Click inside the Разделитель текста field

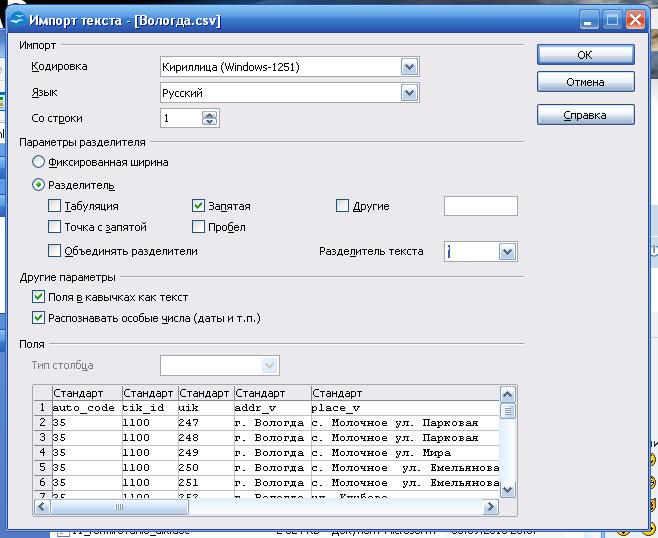click(472, 252)
